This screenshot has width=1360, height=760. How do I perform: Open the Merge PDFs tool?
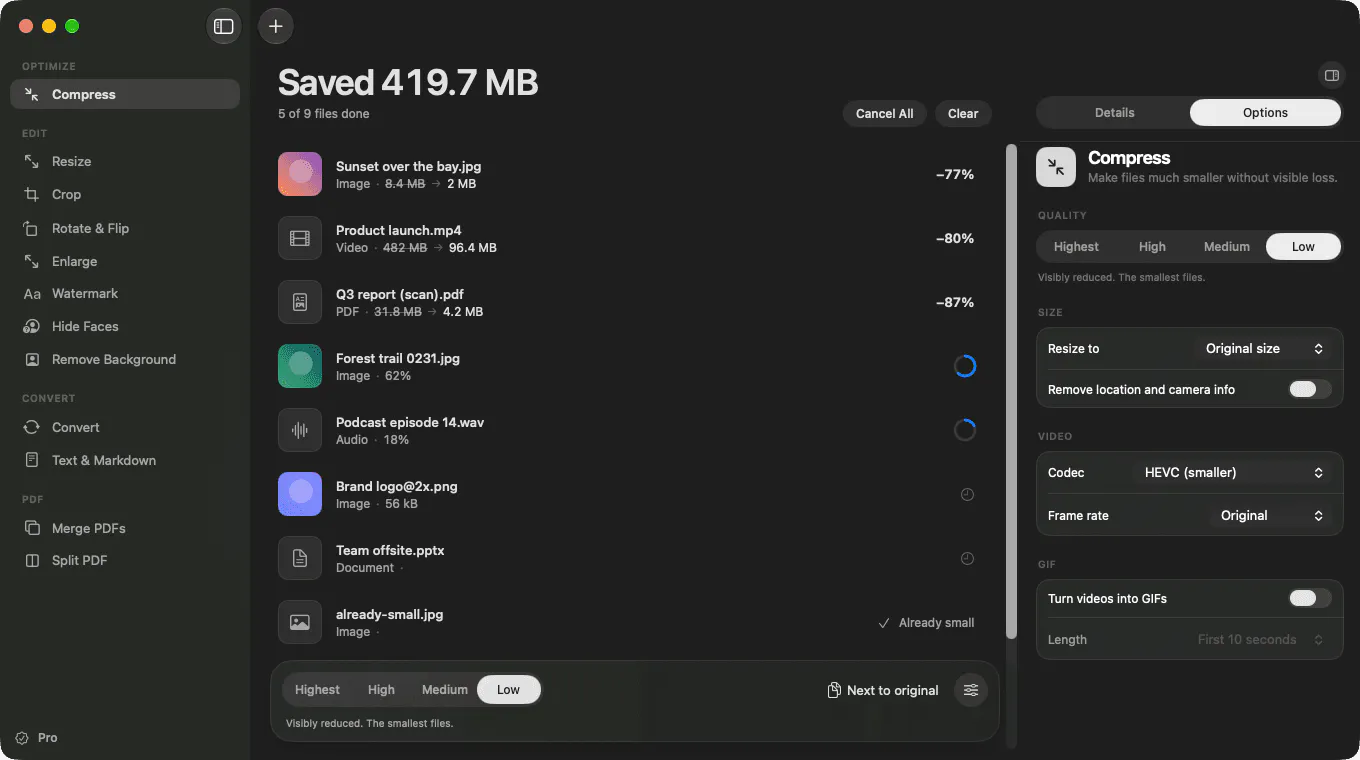point(125,528)
